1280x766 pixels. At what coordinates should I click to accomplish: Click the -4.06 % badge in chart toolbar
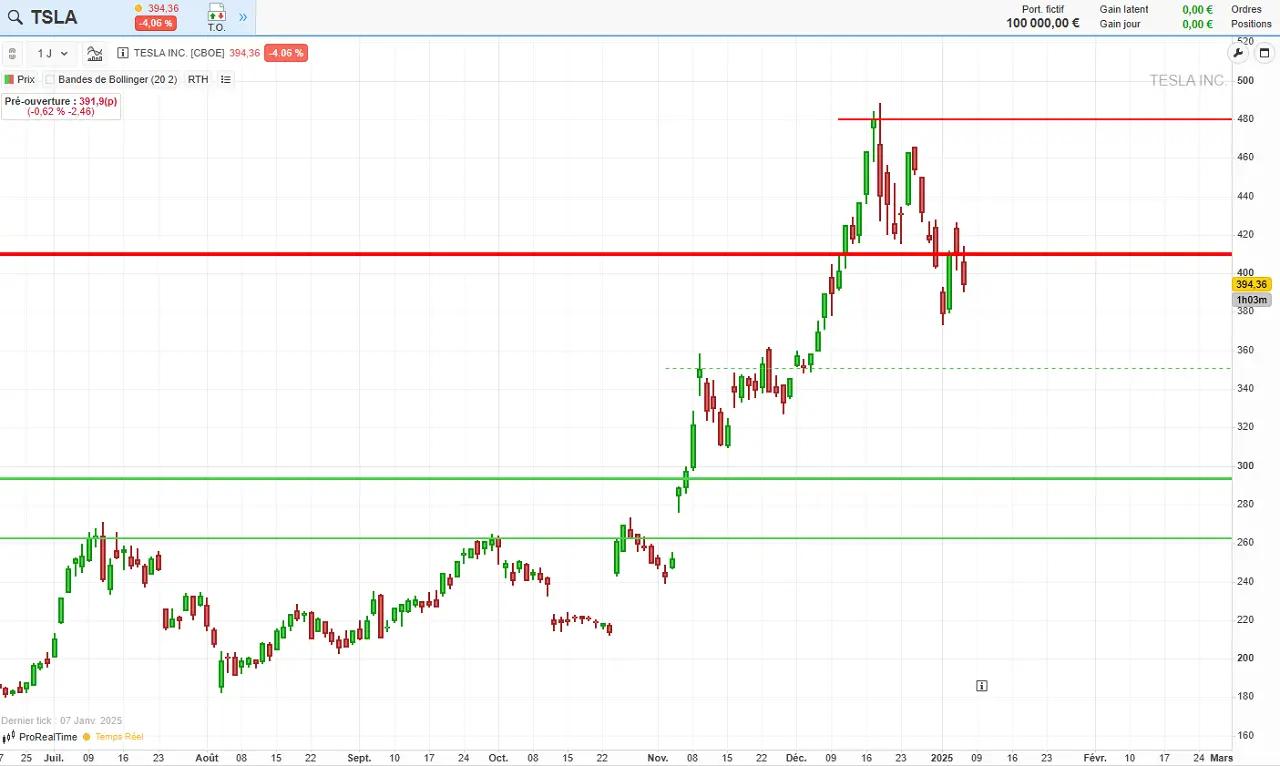286,53
